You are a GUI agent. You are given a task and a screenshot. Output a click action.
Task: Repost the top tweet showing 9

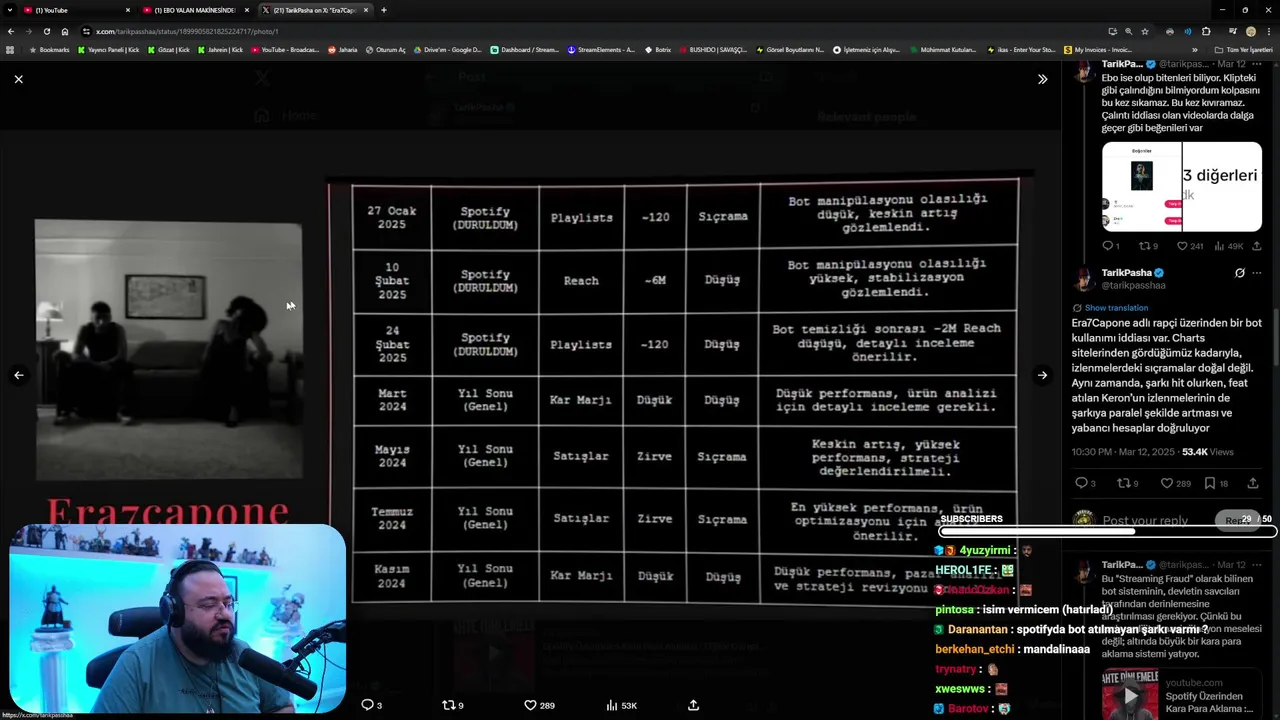1145,246
